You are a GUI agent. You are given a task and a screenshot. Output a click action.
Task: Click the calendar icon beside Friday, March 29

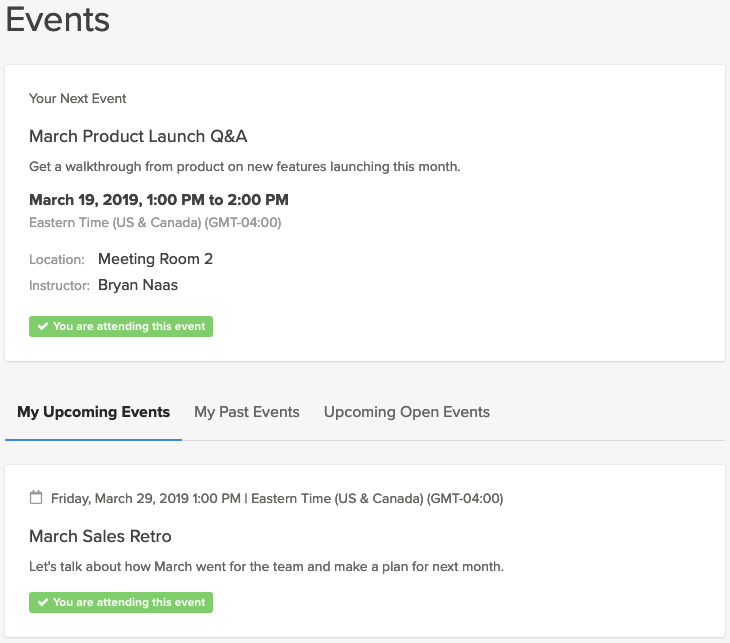click(36, 497)
